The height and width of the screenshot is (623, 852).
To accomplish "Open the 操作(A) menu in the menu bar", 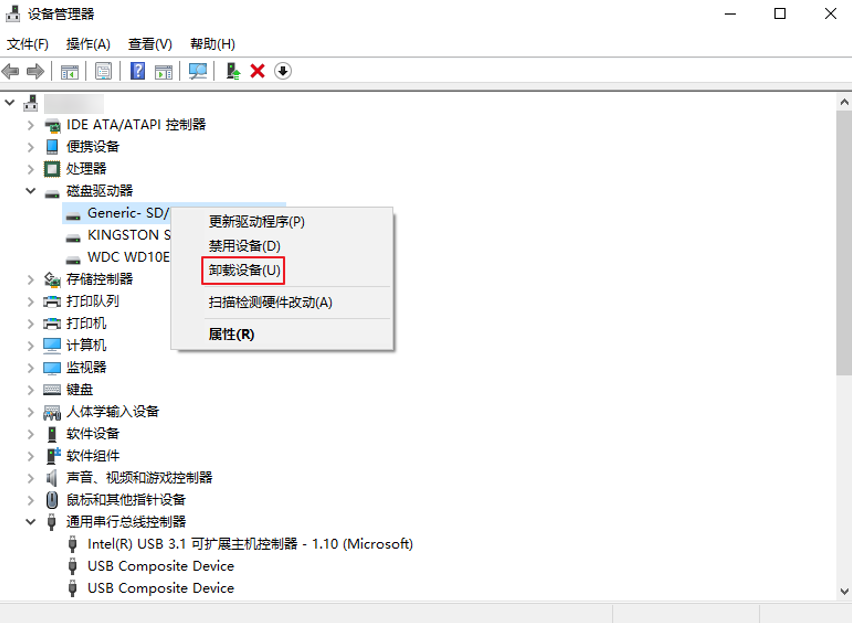I will [88, 44].
